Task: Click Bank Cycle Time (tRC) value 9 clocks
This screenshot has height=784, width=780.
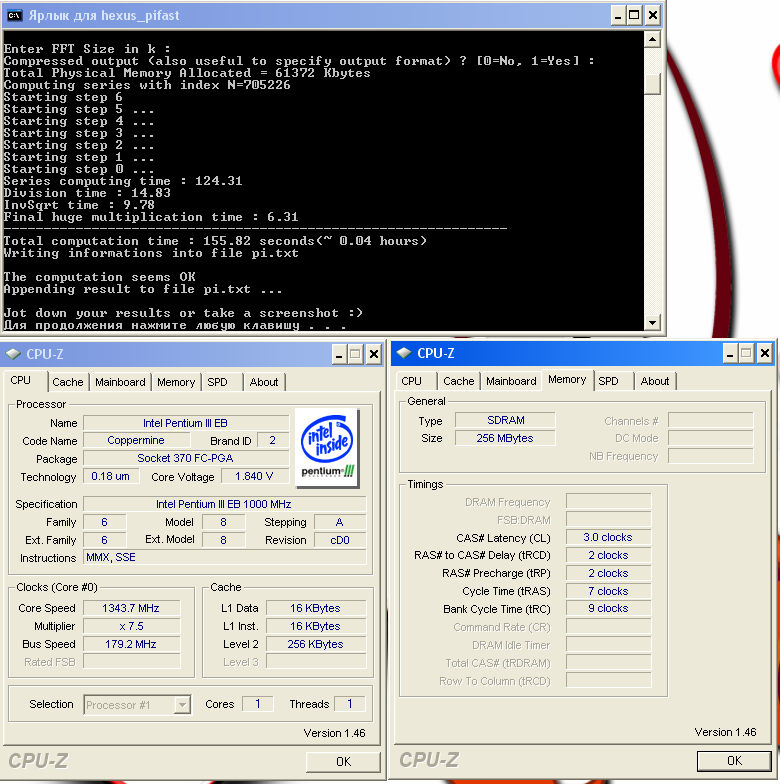Action: (x=608, y=608)
